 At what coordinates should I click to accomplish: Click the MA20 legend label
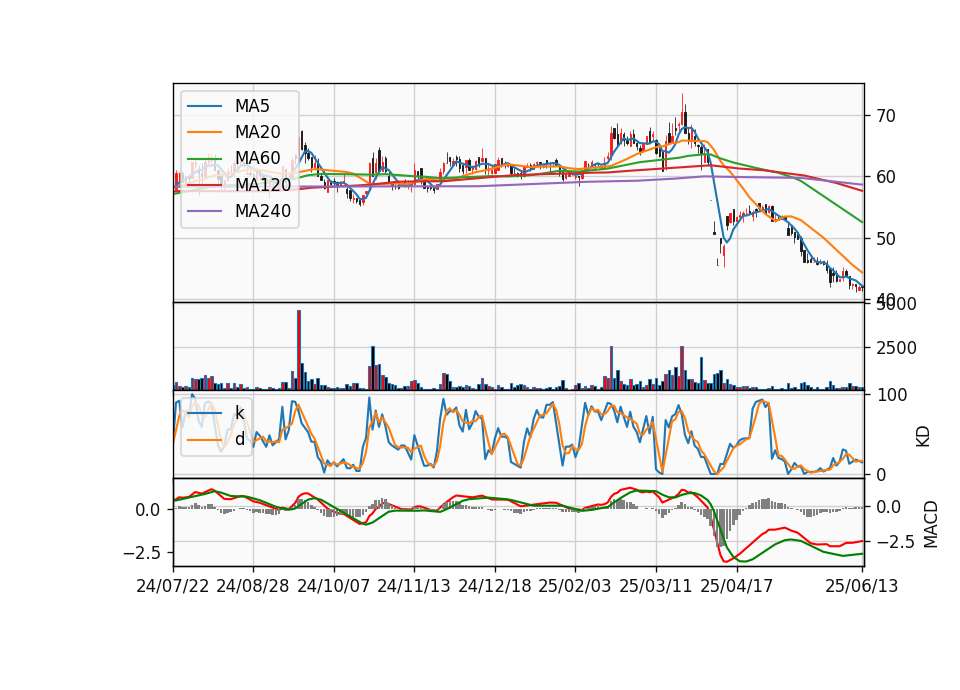point(257,132)
